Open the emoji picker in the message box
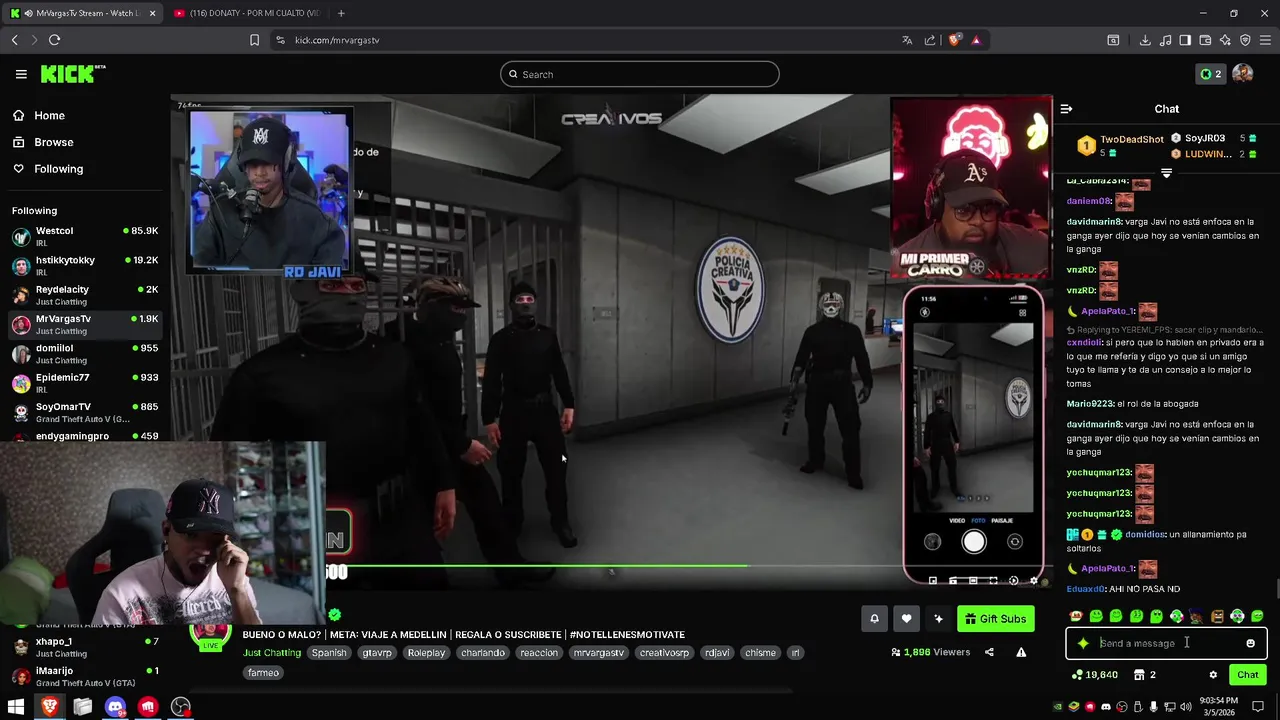This screenshot has height=720, width=1280. tap(1250, 643)
